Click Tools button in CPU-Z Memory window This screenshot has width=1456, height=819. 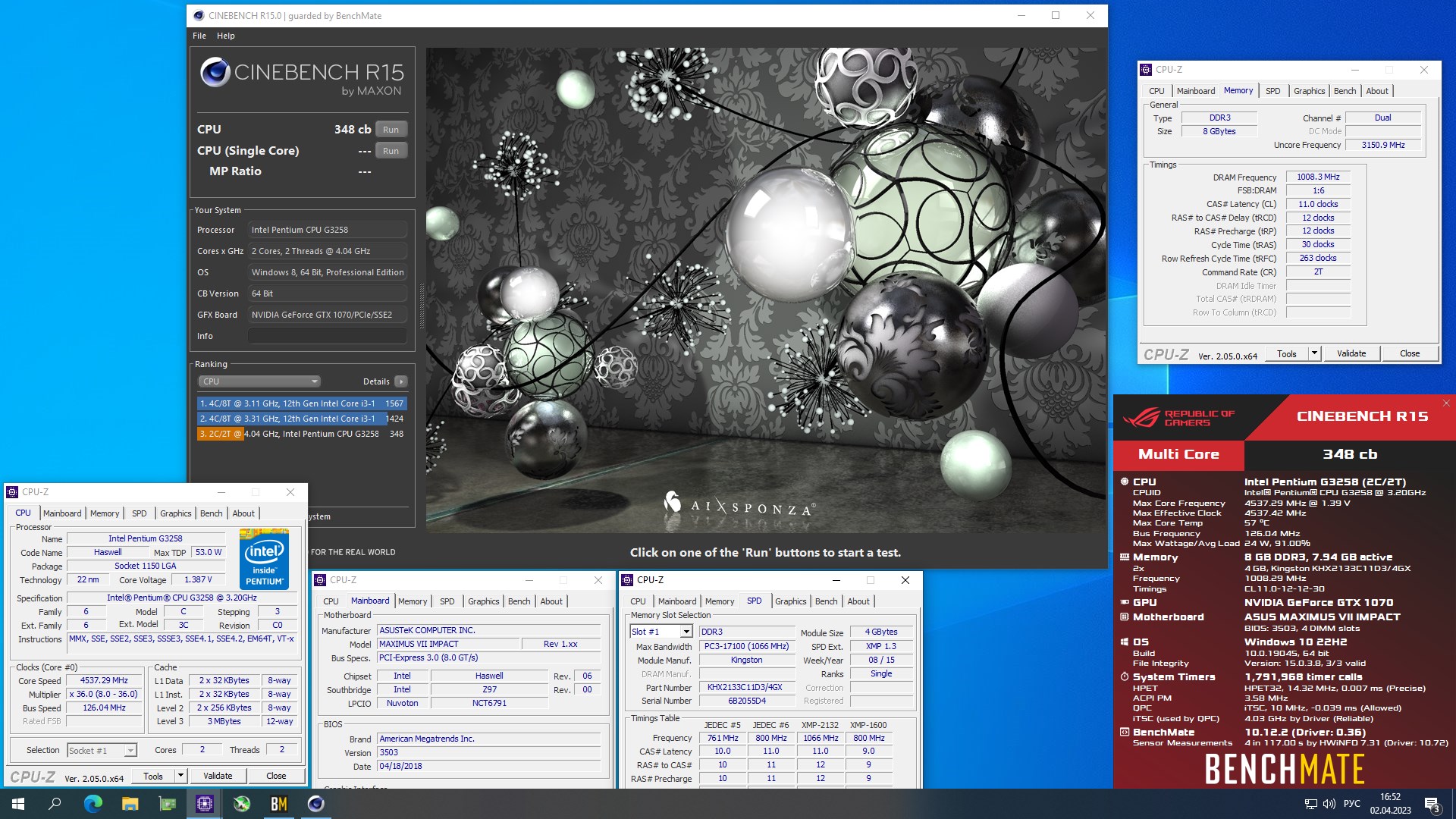[x=1287, y=353]
